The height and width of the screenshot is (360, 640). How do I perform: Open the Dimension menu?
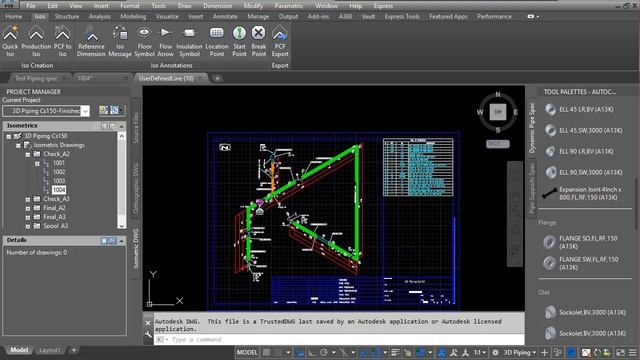(x=218, y=6)
